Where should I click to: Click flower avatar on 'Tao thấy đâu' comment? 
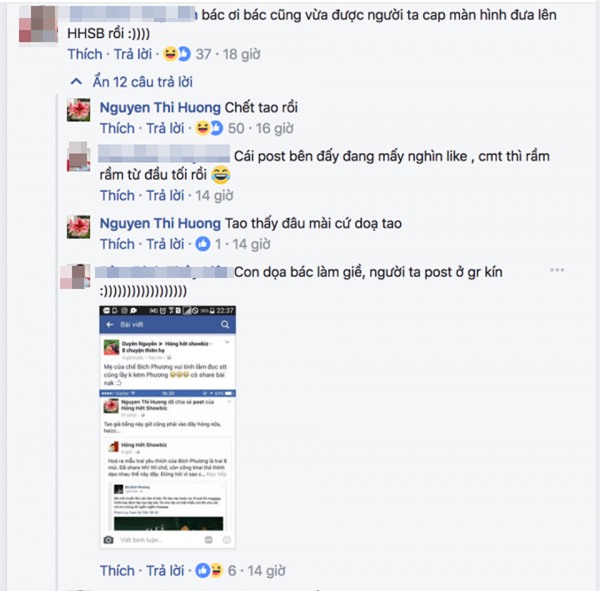[x=78, y=227]
